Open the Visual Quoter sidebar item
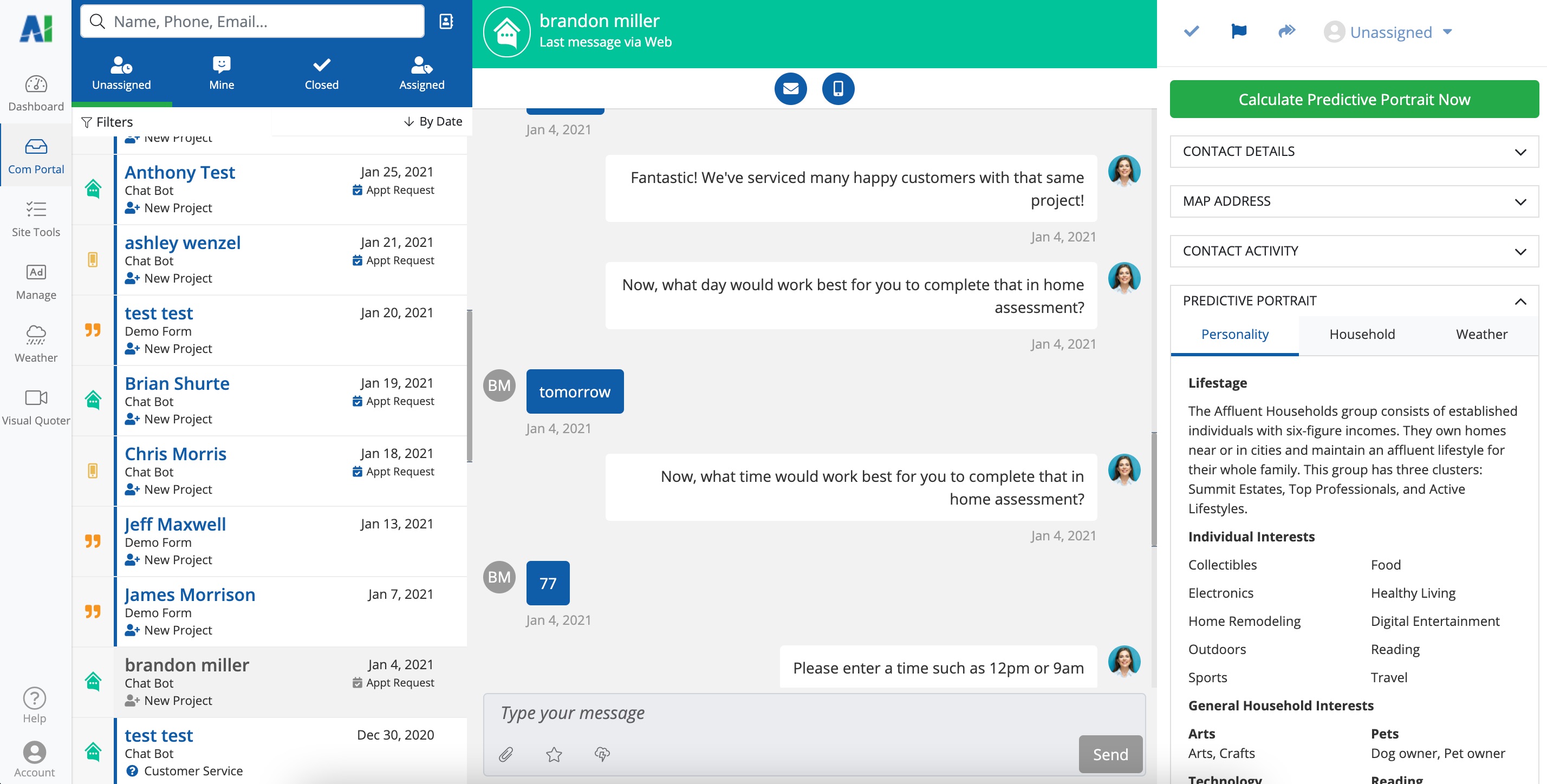Image resolution: width=1547 pixels, height=784 pixels. tap(35, 407)
